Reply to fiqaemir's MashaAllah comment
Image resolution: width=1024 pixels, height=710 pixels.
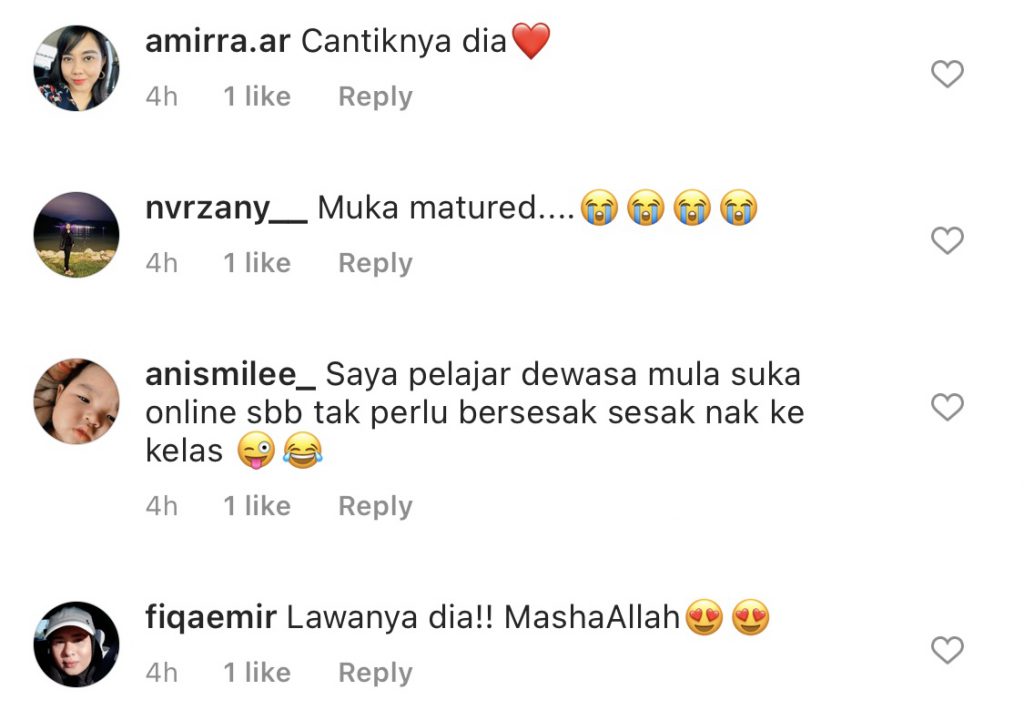(x=376, y=673)
